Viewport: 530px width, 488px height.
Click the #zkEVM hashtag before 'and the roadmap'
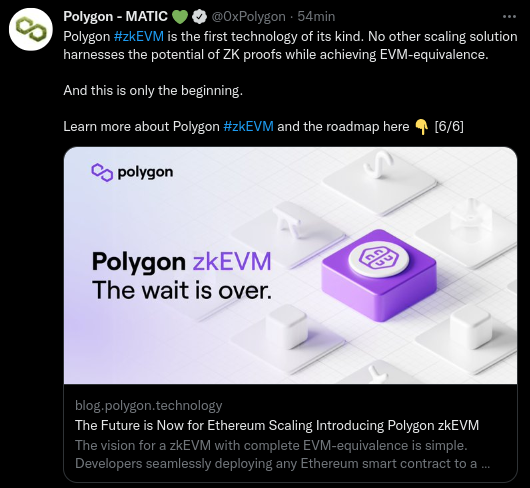(248, 126)
